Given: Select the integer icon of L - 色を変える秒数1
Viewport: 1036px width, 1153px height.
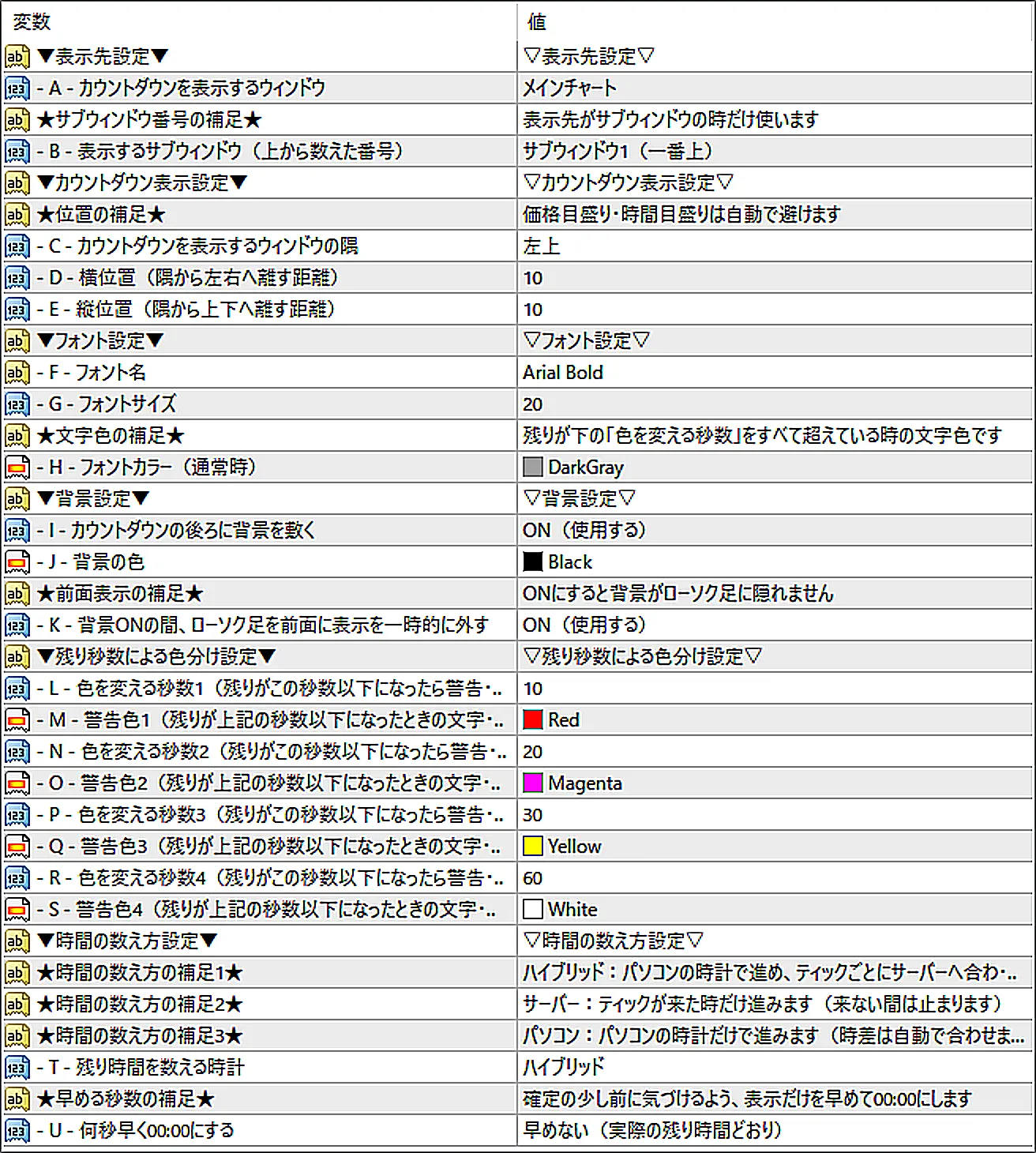Looking at the screenshot, I should [17, 689].
